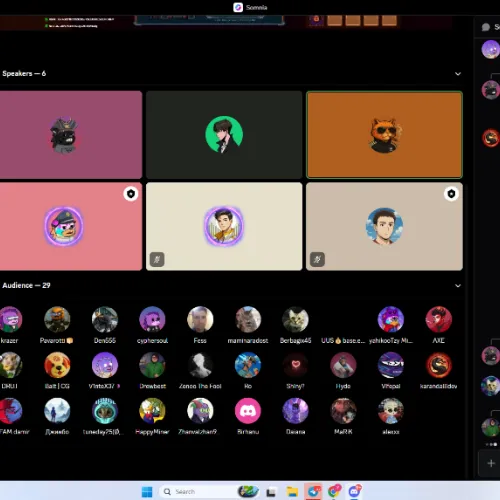Click the Birhanu audience avatar
Image resolution: width=500 pixels, height=500 pixels.
tap(248, 411)
